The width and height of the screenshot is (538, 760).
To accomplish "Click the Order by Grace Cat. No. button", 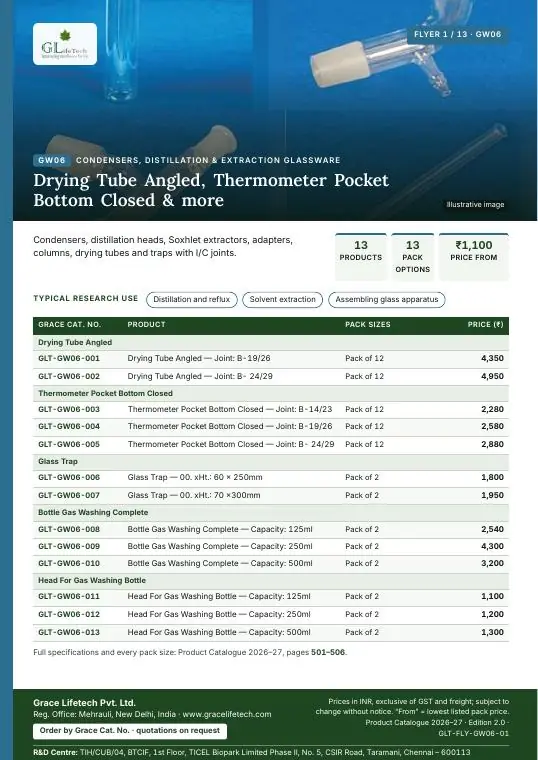I will 130,730.
